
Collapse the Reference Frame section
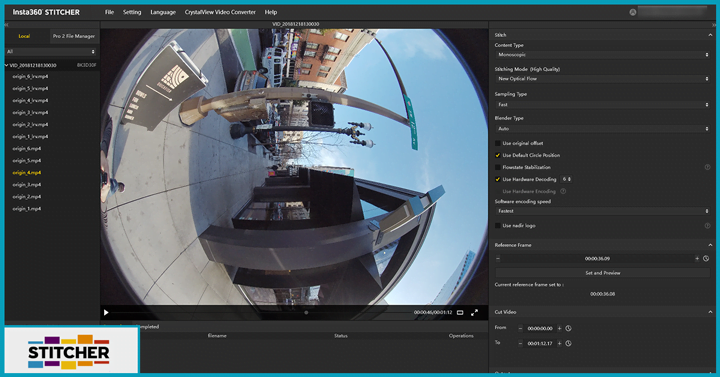coord(710,245)
